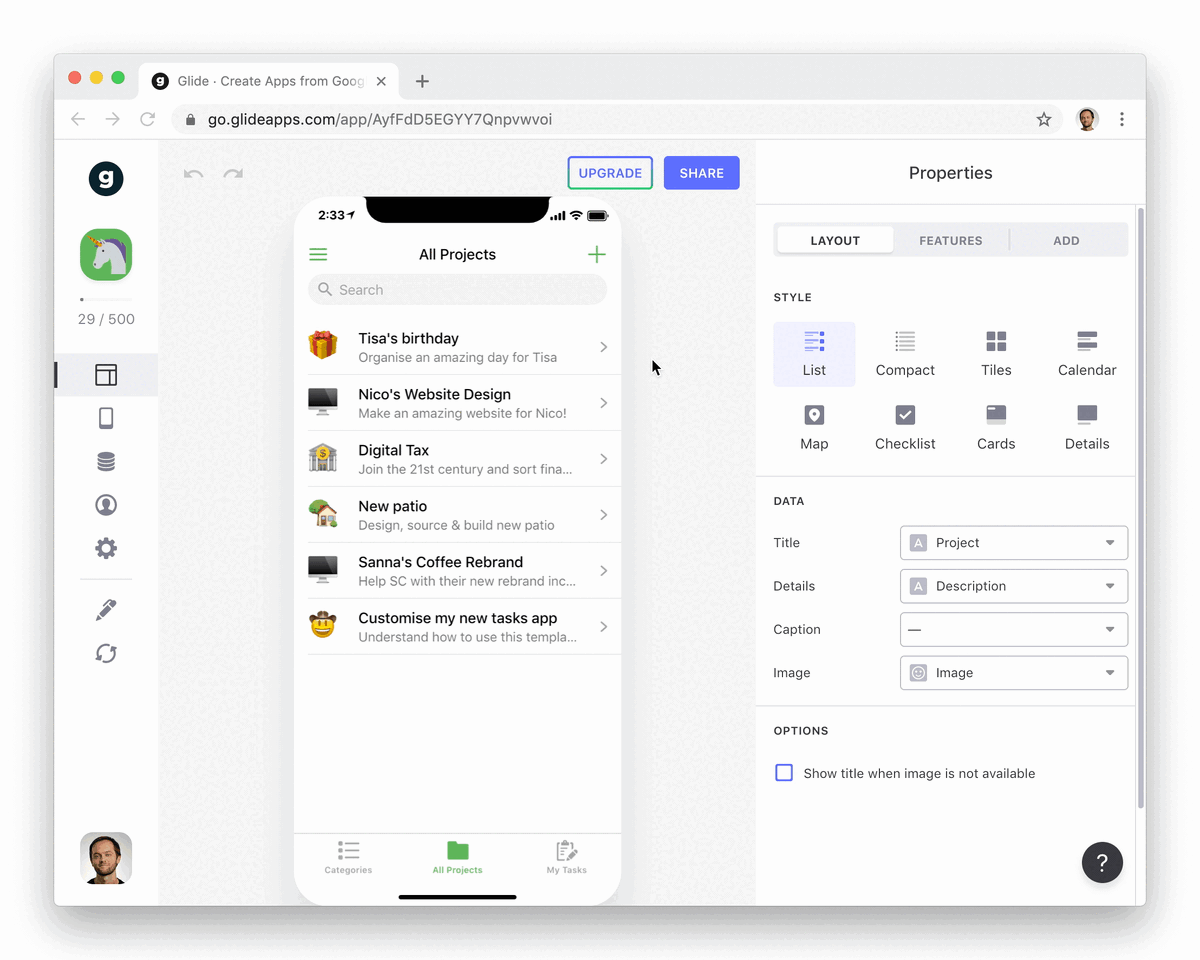Open Tisa's birthday project chevron
Viewport: 1200px width, 960px height.
coord(604,347)
